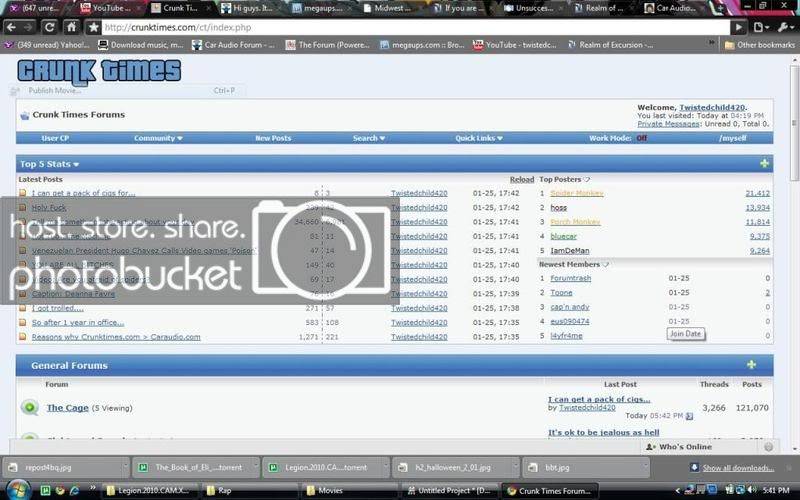Expand General Forums with plus icon
The height and width of the screenshot is (500, 800).
pyautogui.click(x=751, y=365)
